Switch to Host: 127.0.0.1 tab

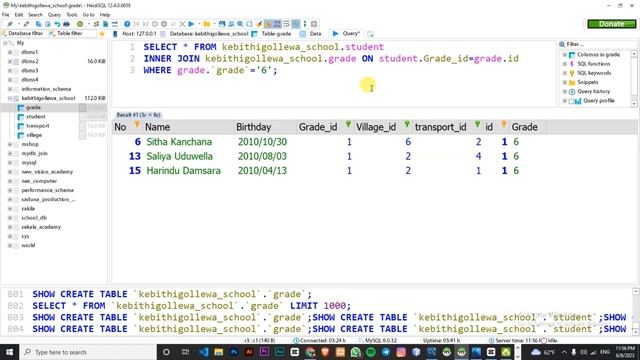click(x=135, y=33)
